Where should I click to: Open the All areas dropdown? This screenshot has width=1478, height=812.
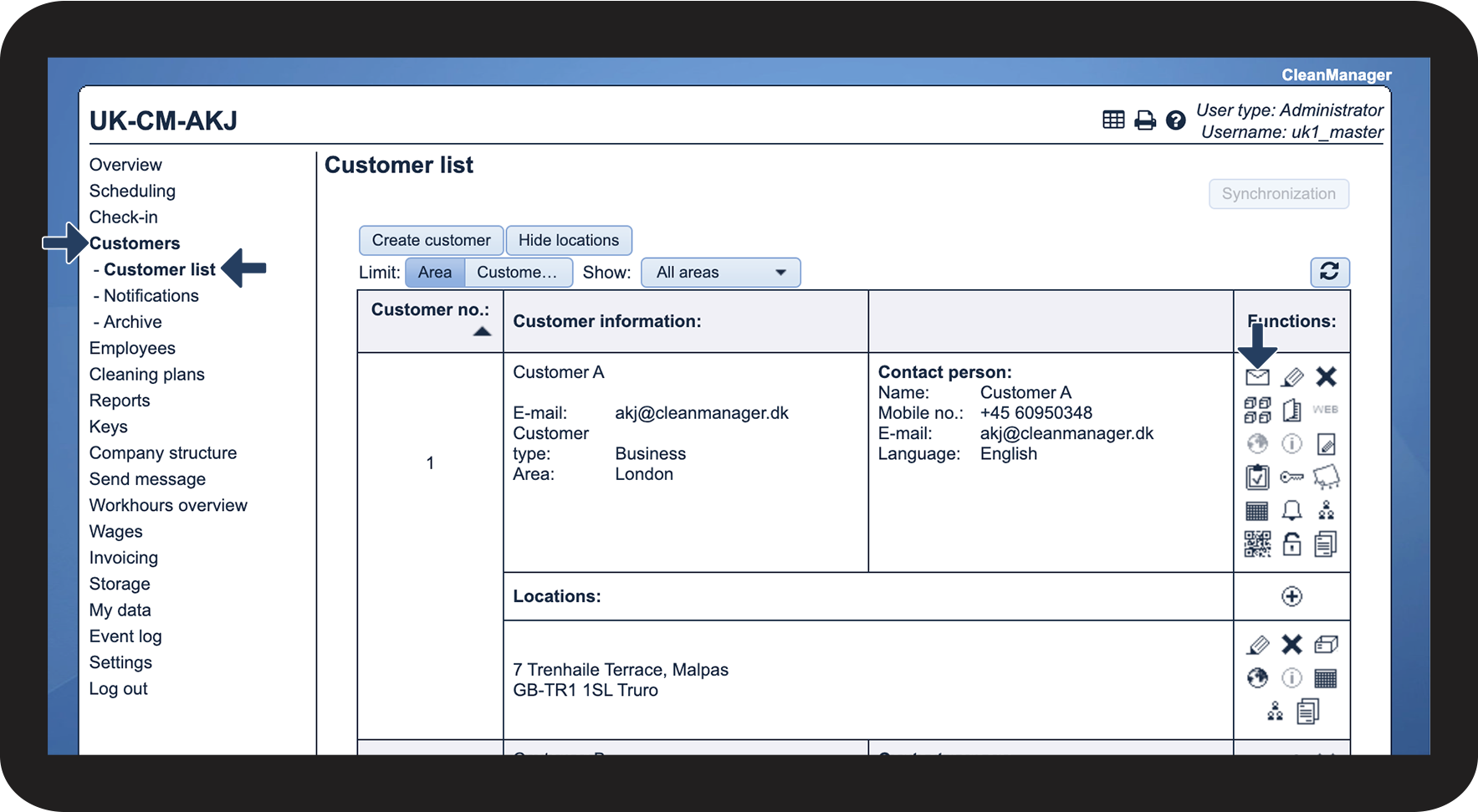click(720, 273)
